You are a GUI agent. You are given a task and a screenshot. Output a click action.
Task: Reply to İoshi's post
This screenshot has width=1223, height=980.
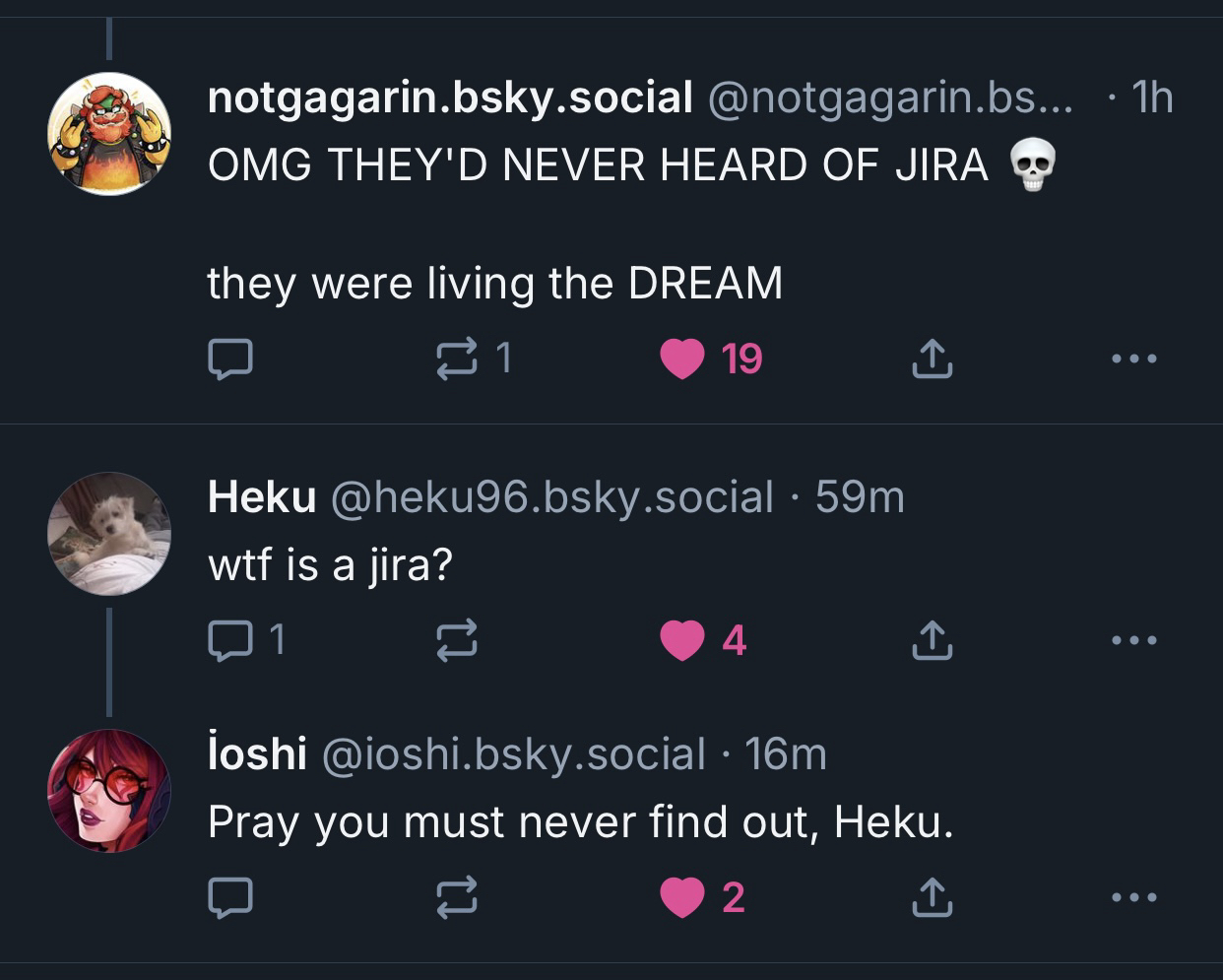coord(230,897)
